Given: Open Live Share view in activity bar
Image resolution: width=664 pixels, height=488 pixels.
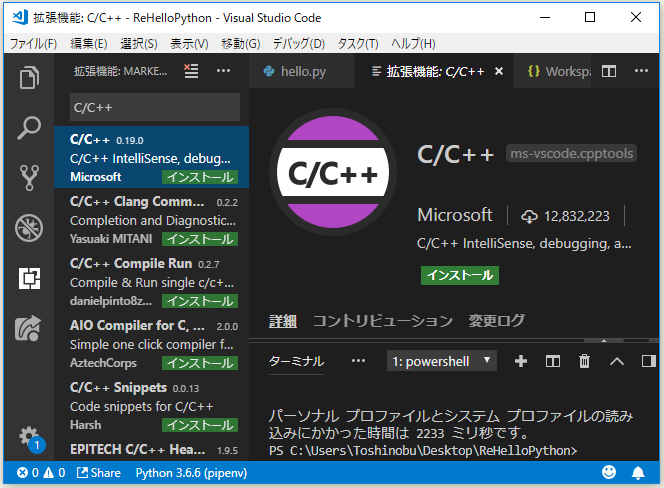Looking at the screenshot, I should [28, 328].
